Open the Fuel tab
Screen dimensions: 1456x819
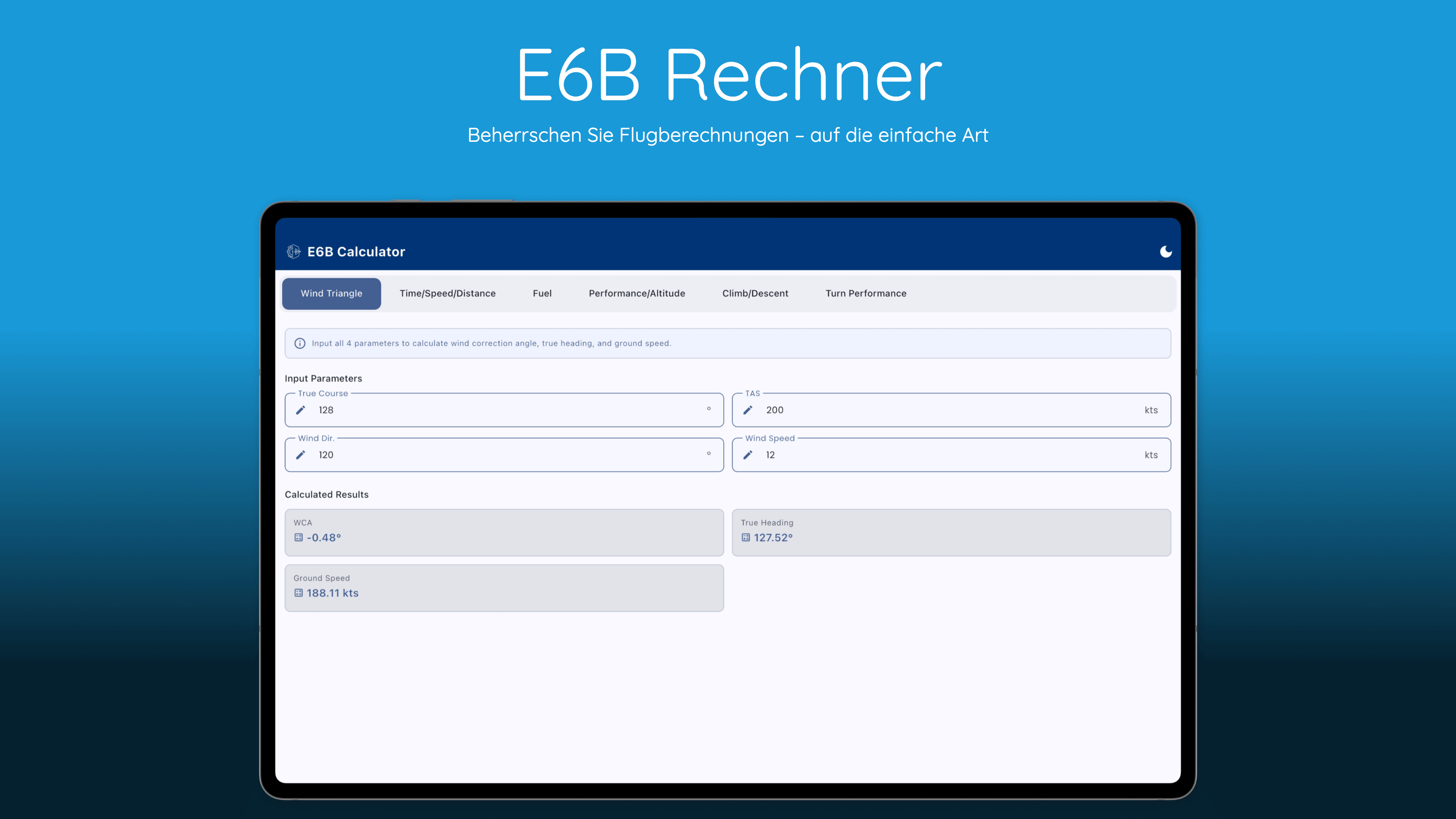pyautogui.click(x=541, y=293)
